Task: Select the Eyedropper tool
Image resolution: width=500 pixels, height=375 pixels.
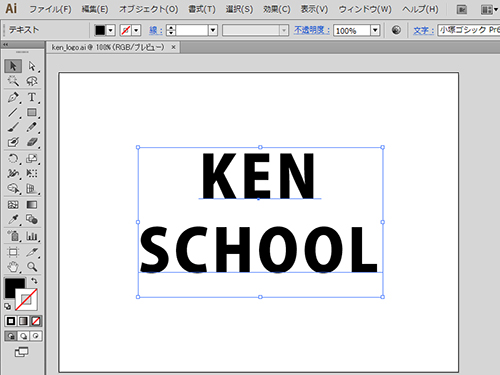Action: (13, 219)
